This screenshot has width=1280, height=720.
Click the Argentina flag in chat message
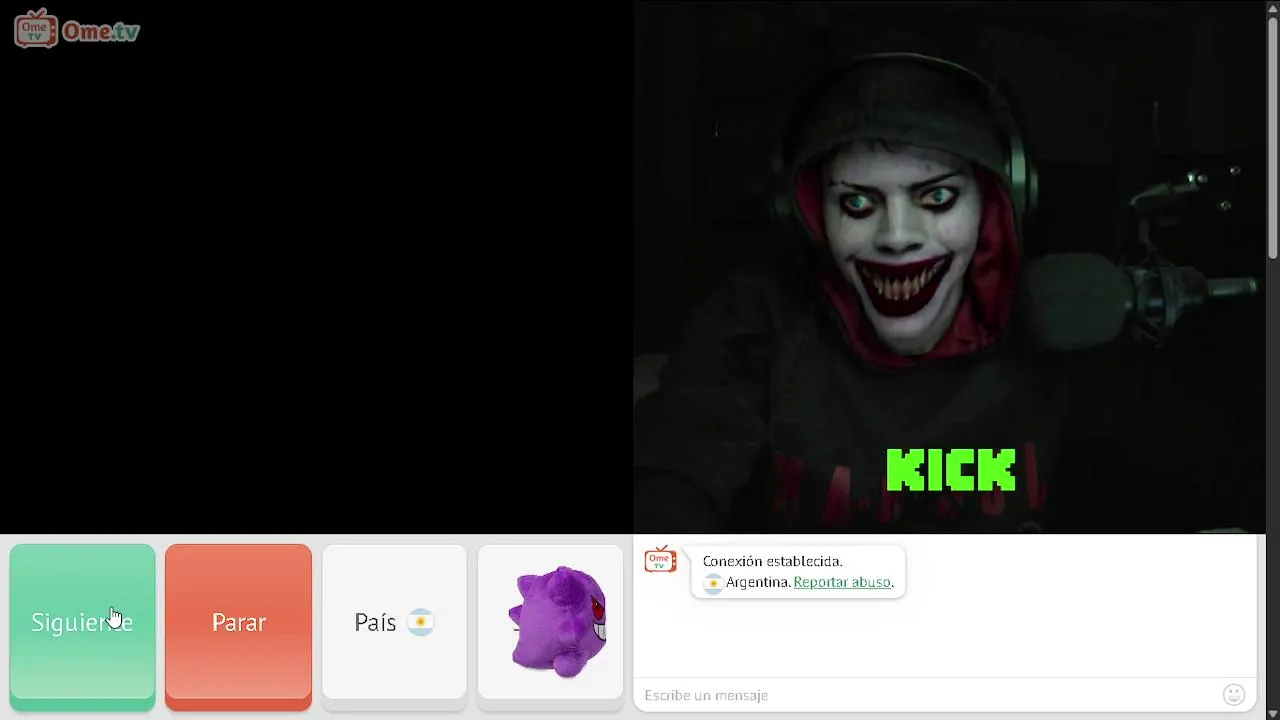tap(713, 583)
